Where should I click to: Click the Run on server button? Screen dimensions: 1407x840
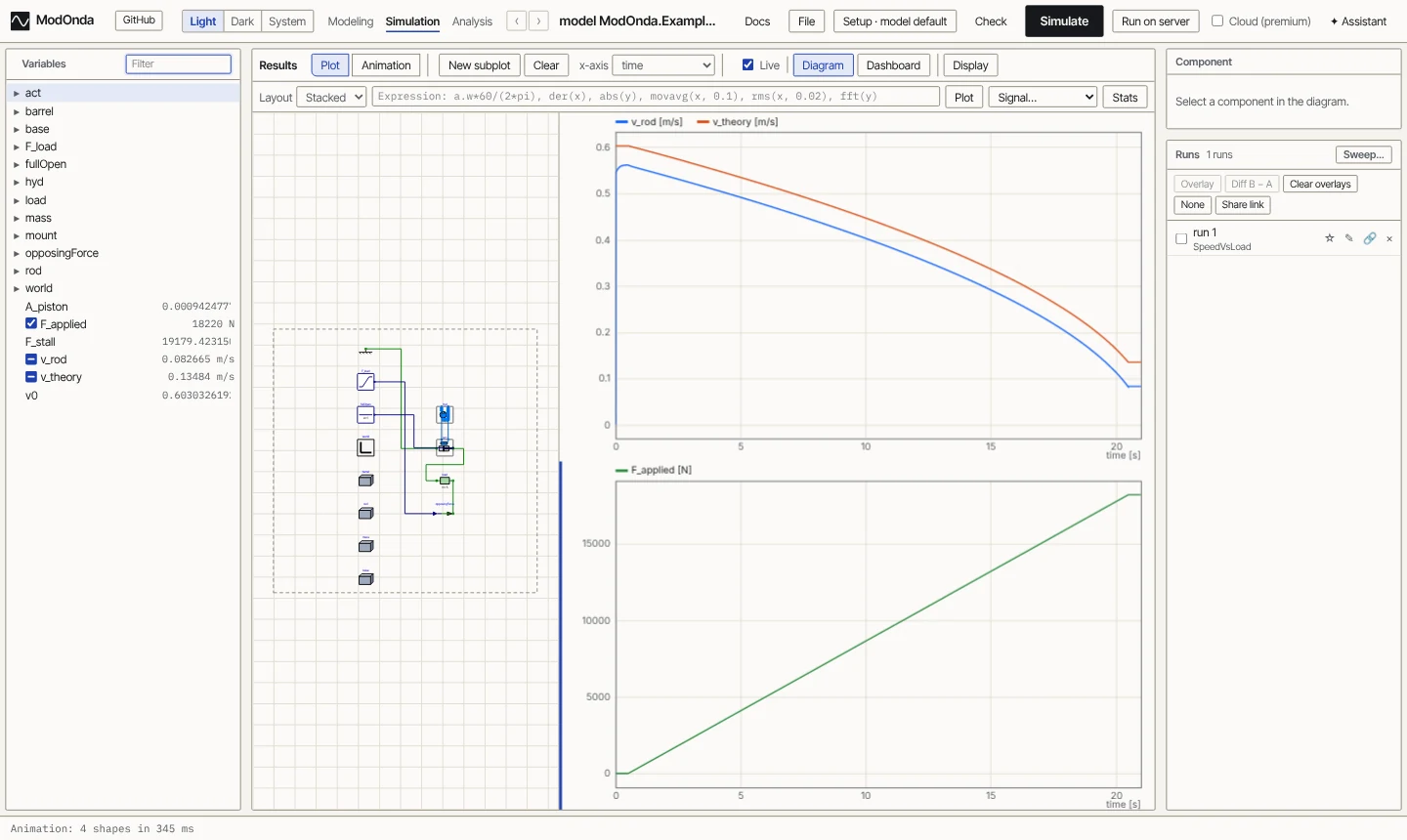pyautogui.click(x=1156, y=21)
